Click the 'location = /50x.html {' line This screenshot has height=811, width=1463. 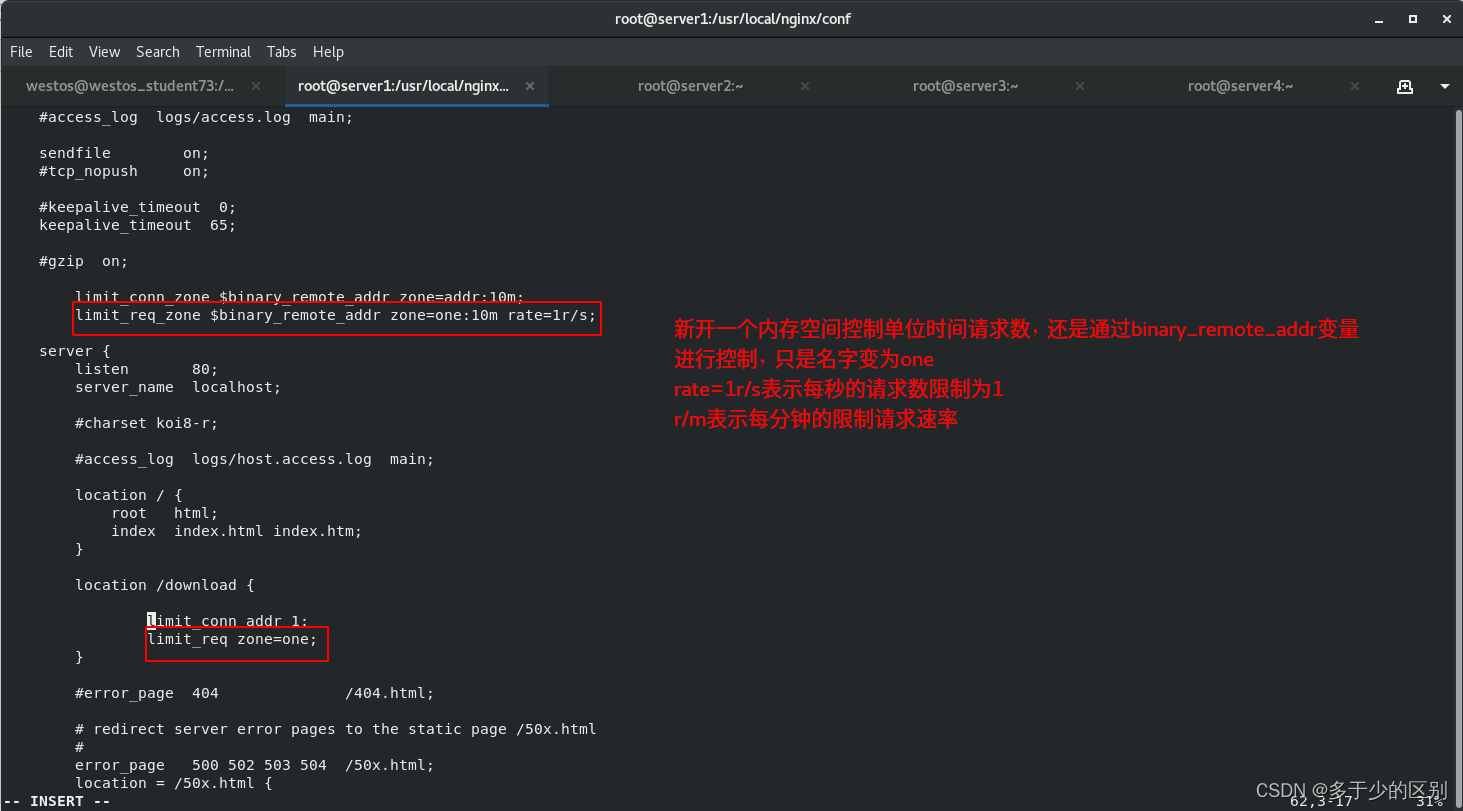point(173,783)
